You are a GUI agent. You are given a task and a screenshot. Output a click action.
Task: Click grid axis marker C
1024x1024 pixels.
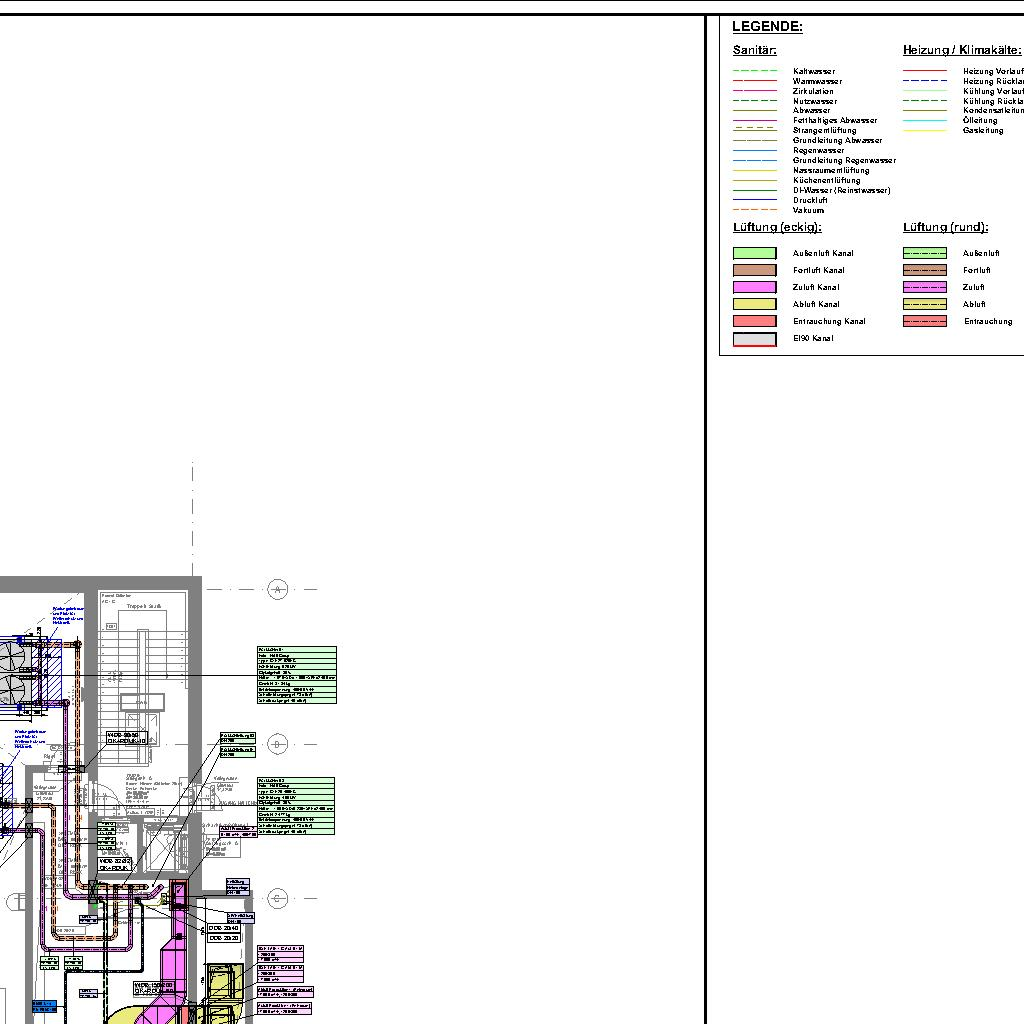(x=278, y=898)
